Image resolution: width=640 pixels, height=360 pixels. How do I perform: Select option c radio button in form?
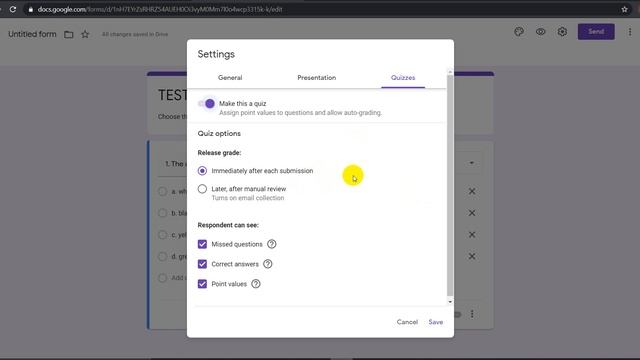click(x=162, y=235)
